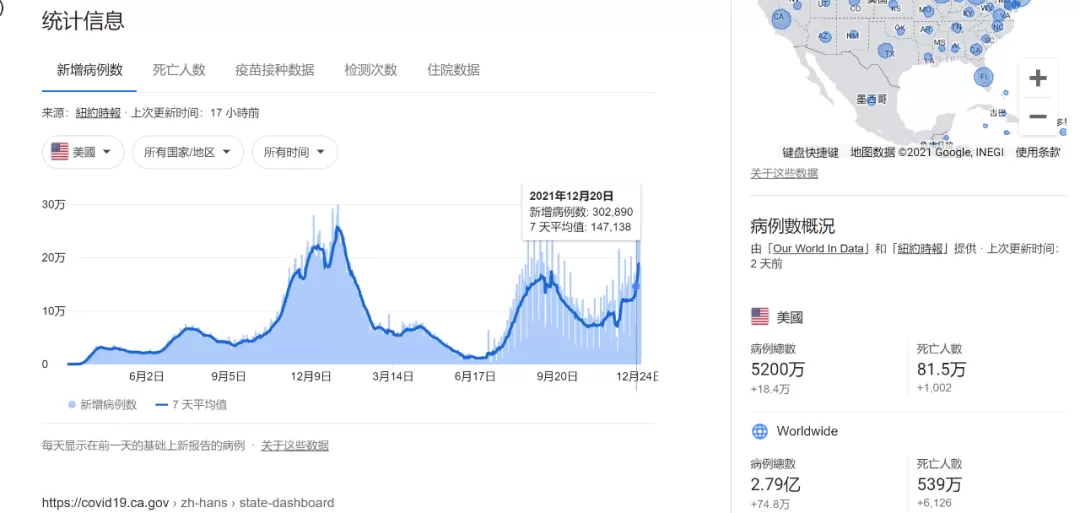
Task: Select the 疫苗接种数据 tab
Action: coord(275,70)
